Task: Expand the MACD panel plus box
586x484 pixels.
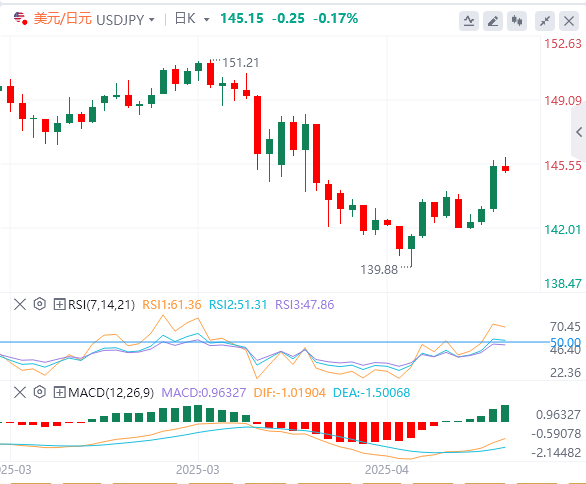Action: point(59,392)
